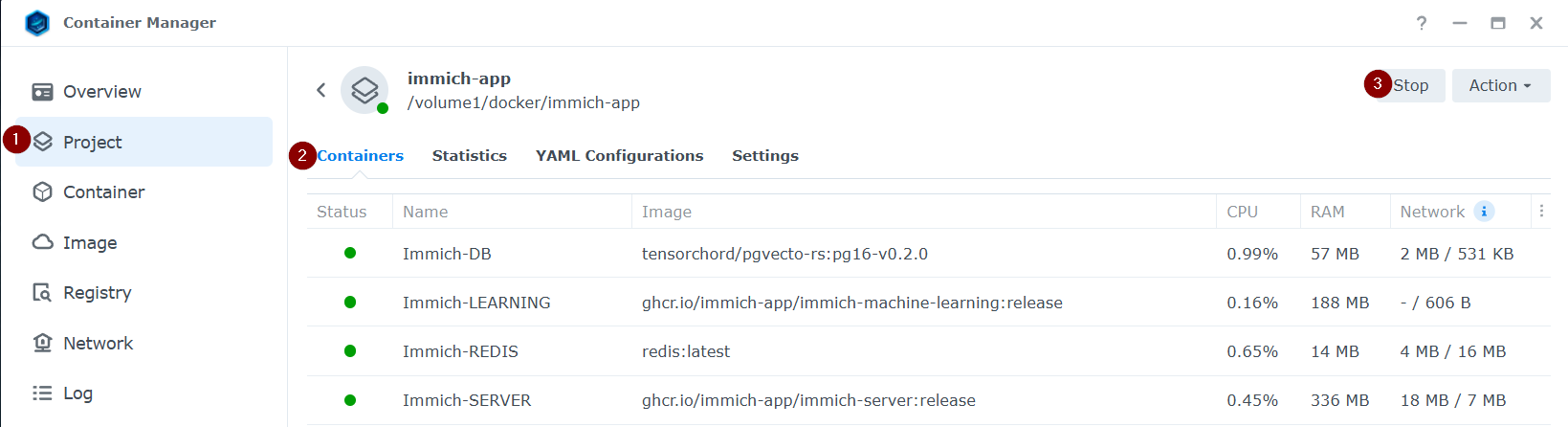Click the 18 MB / 7 MB network value
The width and height of the screenshot is (1568, 427).
[1453, 400]
